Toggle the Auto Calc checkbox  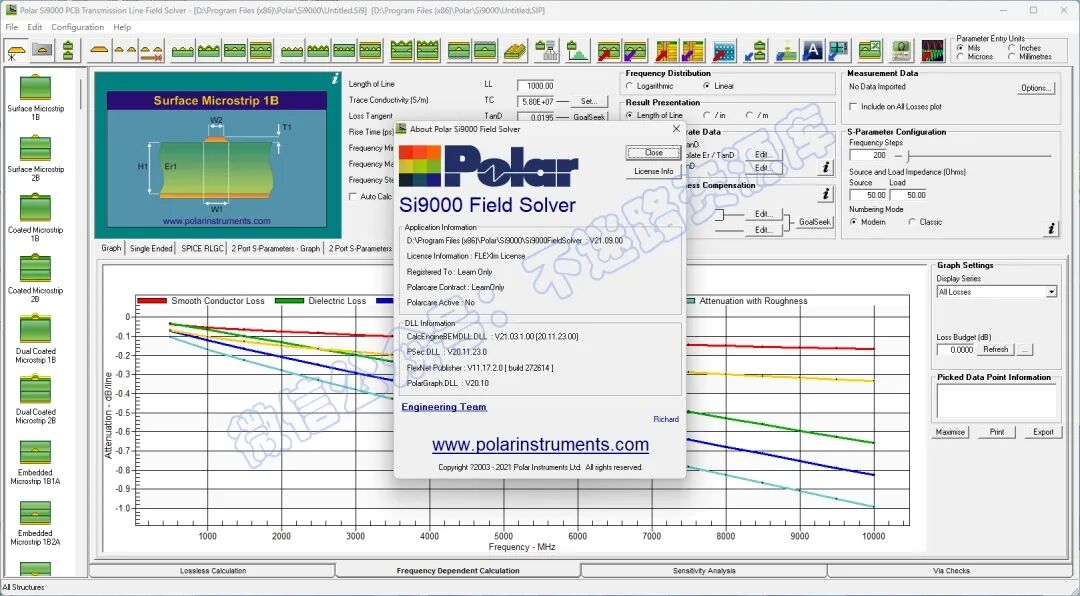353,196
